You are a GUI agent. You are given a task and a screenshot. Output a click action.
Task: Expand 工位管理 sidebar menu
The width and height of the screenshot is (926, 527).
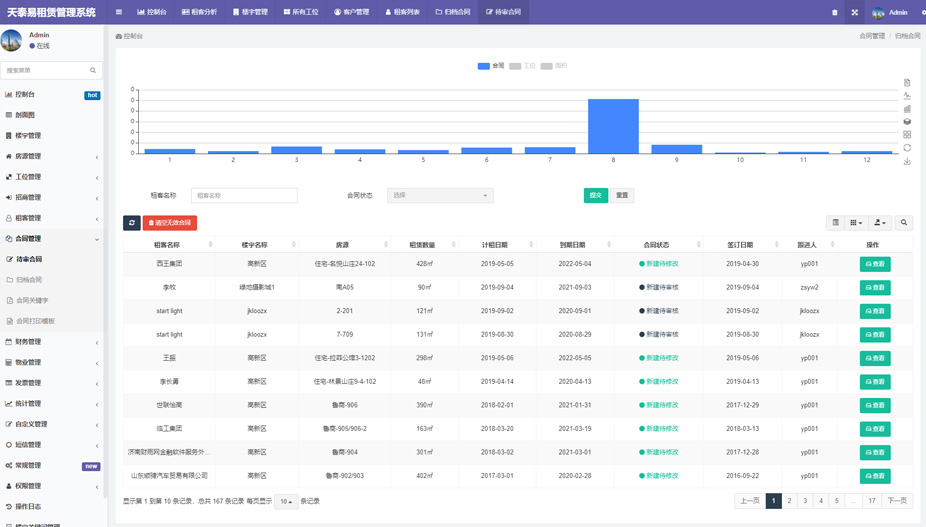[x=52, y=177]
